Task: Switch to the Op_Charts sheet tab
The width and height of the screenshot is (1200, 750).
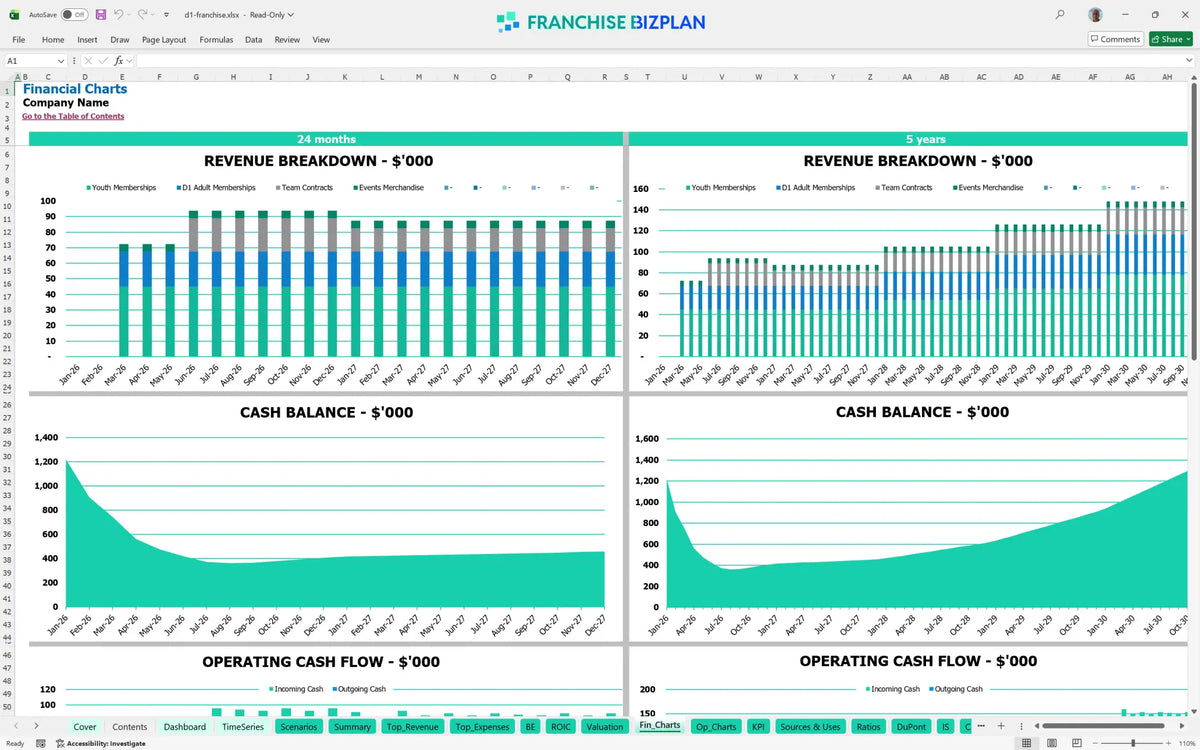Action: click(x=716, y=727)
